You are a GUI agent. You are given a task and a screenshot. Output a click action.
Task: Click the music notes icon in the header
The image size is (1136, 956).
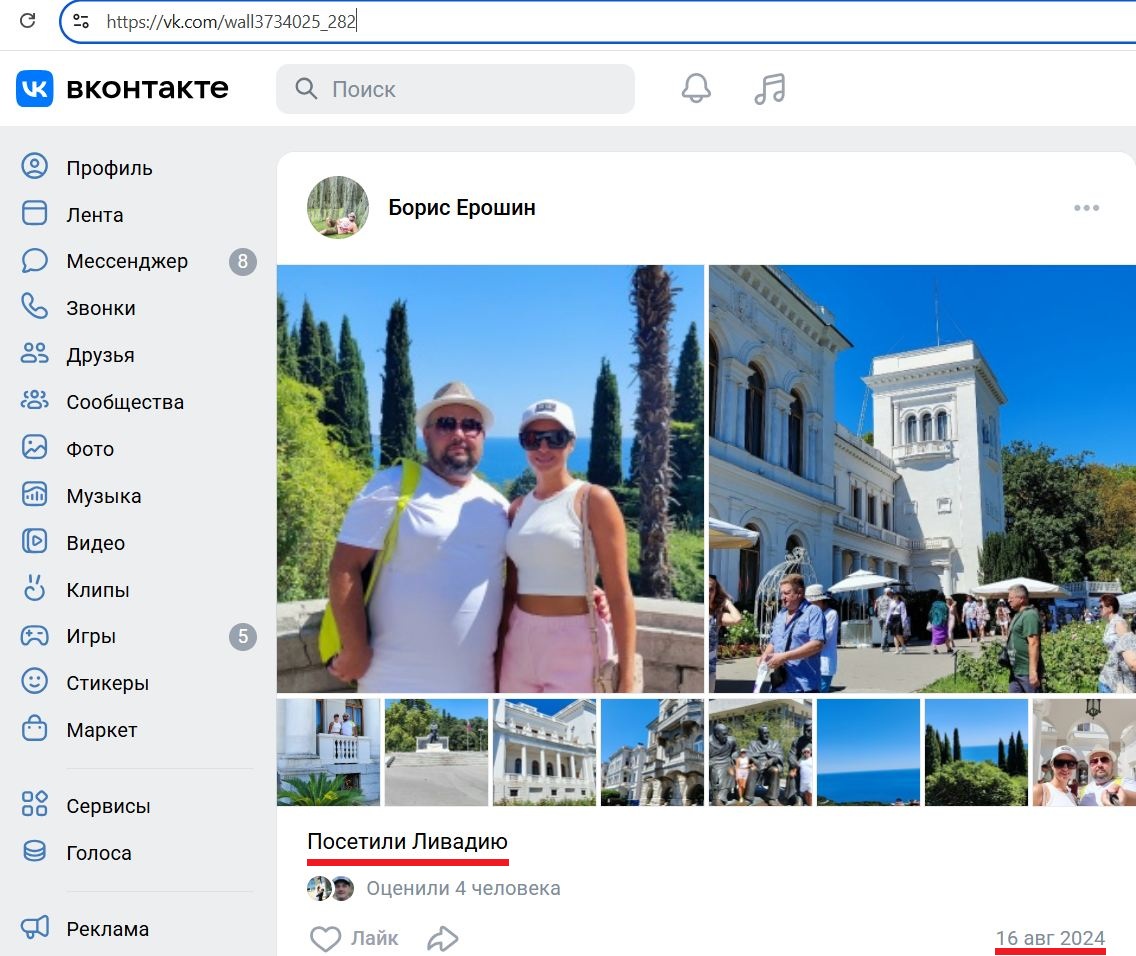[x=769, y=88]
